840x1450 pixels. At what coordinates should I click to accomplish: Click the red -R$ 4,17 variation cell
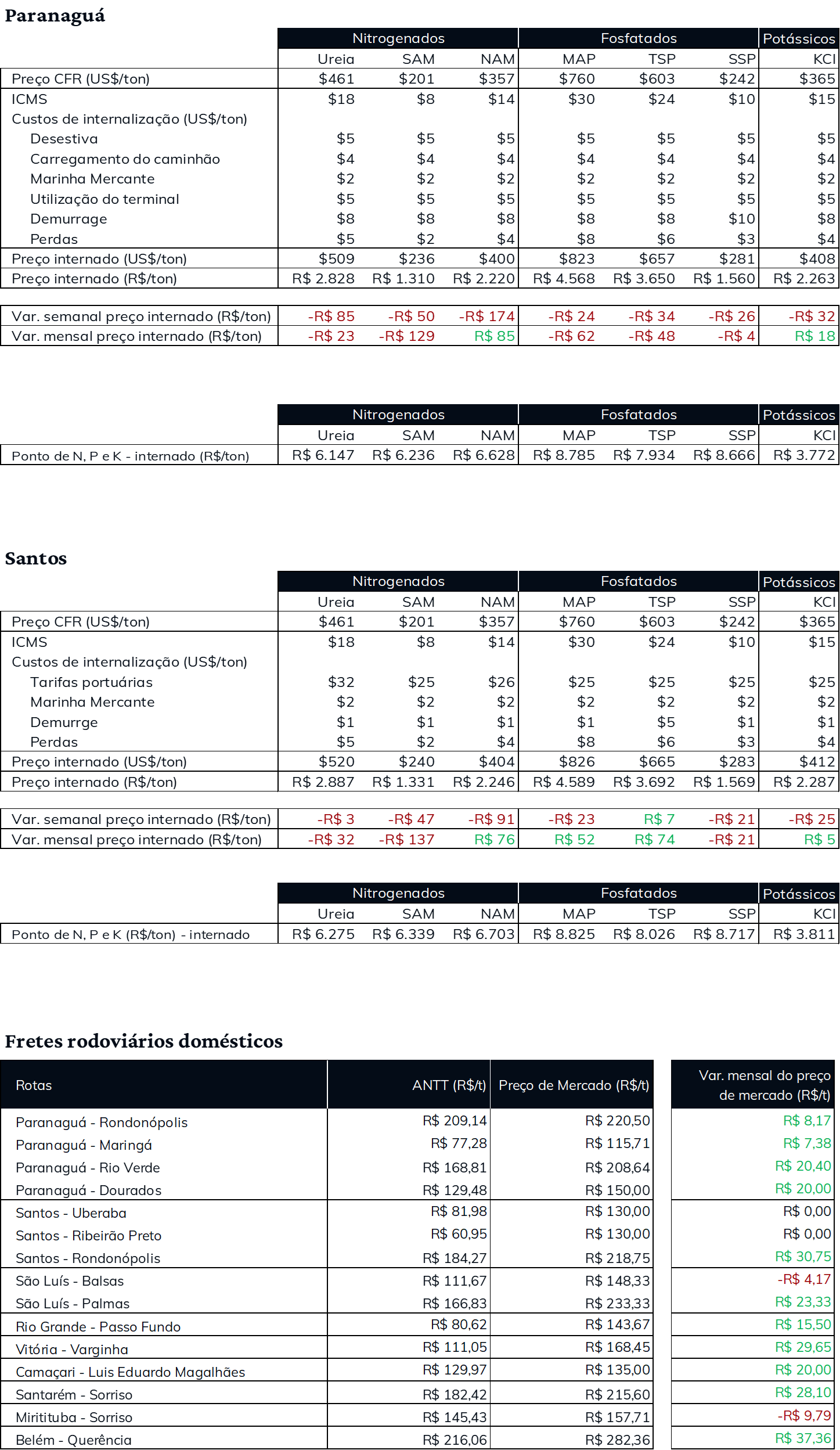point(804,1279)
